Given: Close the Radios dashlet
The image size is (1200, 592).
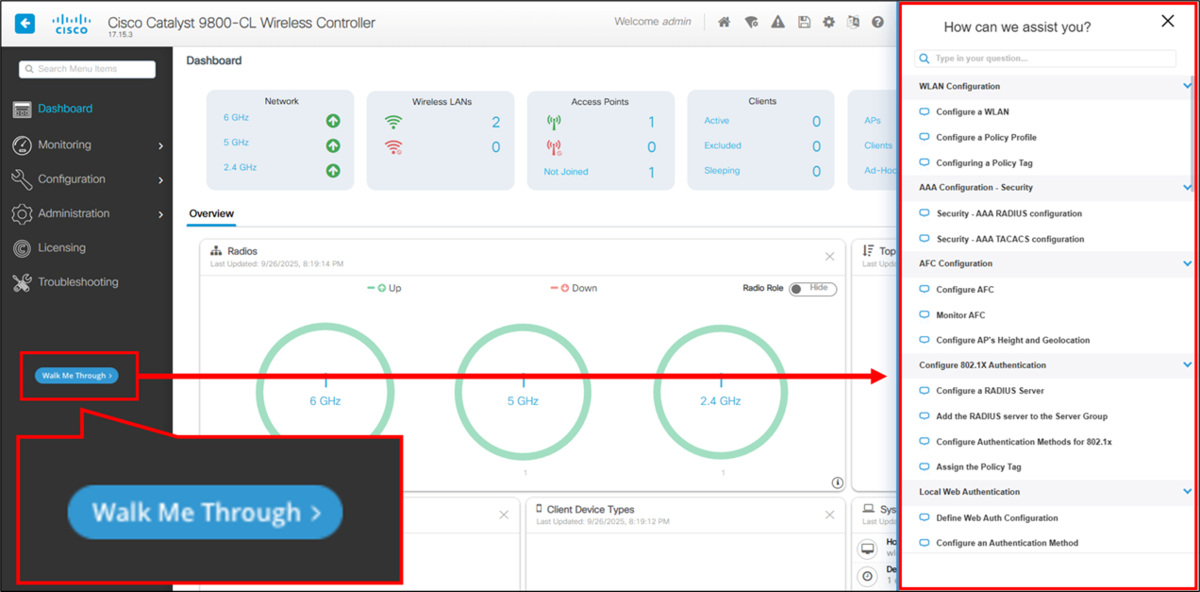Looking at the screenshot, I should coord(829,256).
